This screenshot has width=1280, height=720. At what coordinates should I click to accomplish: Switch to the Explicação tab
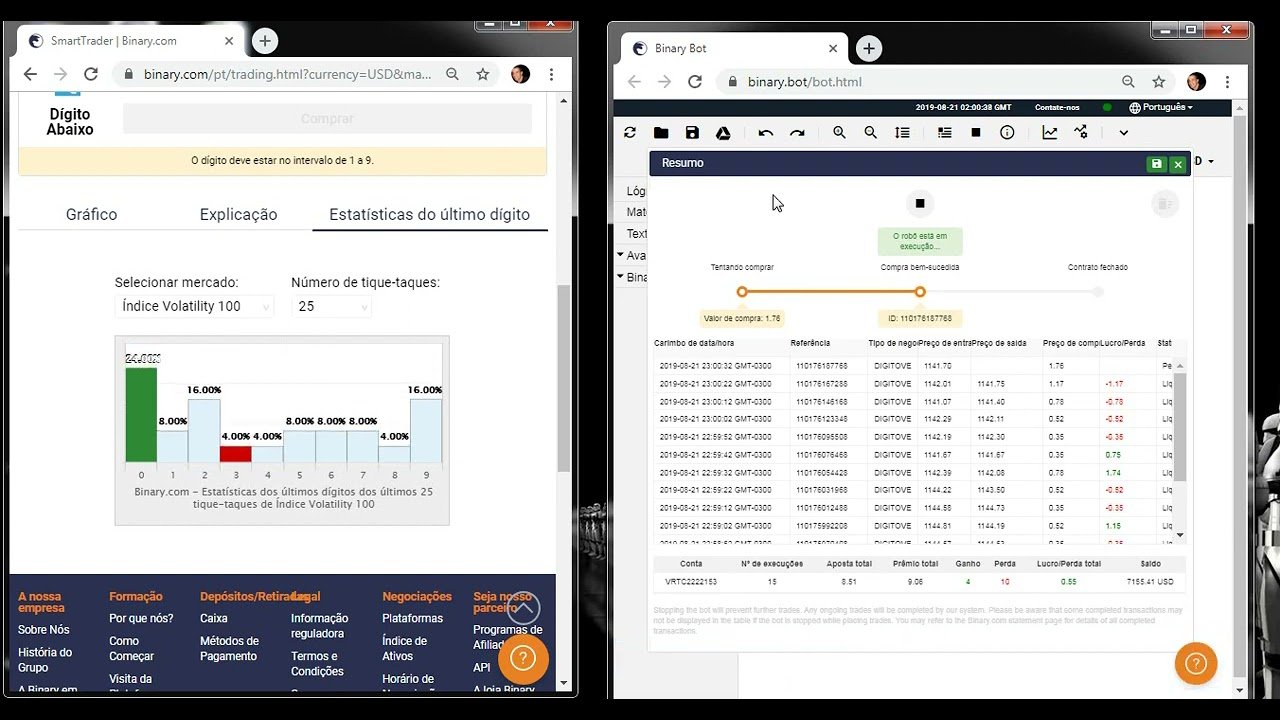pyautogui.click(x=238, y=214)
